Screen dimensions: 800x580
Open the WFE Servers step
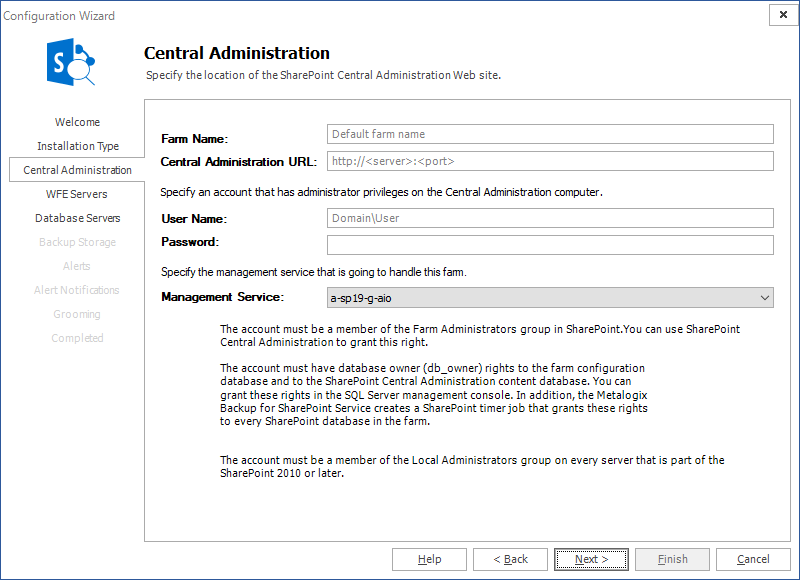click(x=77, y=194)
